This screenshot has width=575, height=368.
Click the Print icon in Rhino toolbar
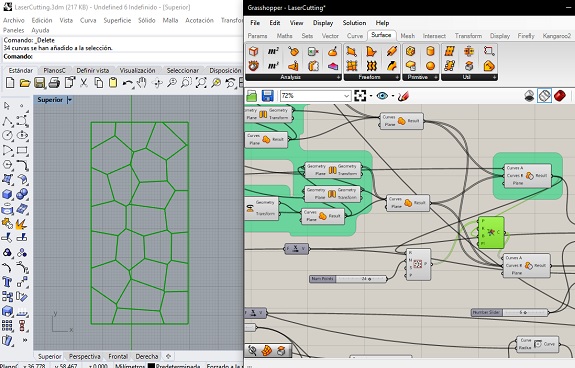[54, 83]
